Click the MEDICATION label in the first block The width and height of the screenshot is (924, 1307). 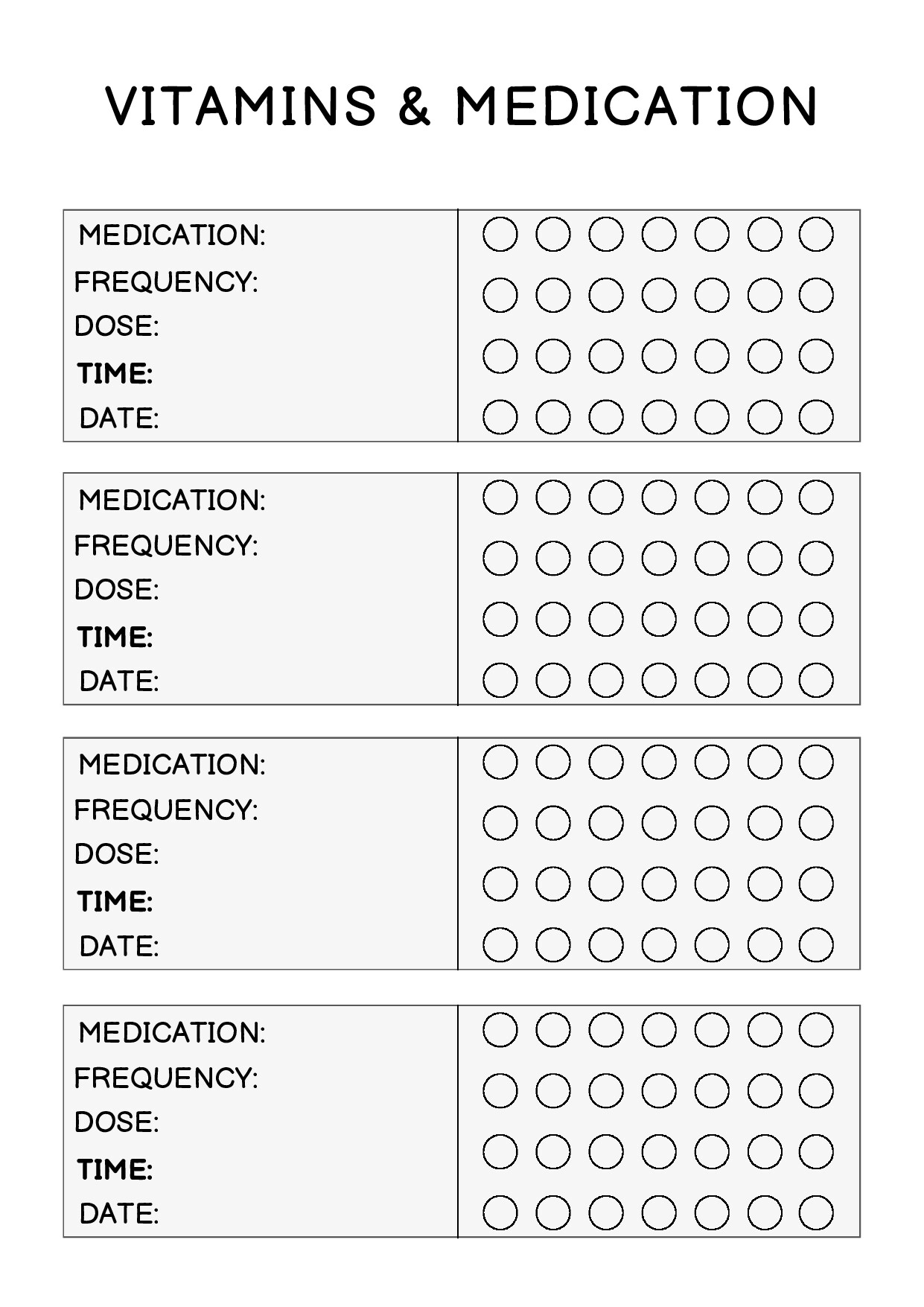click(172, 235)
